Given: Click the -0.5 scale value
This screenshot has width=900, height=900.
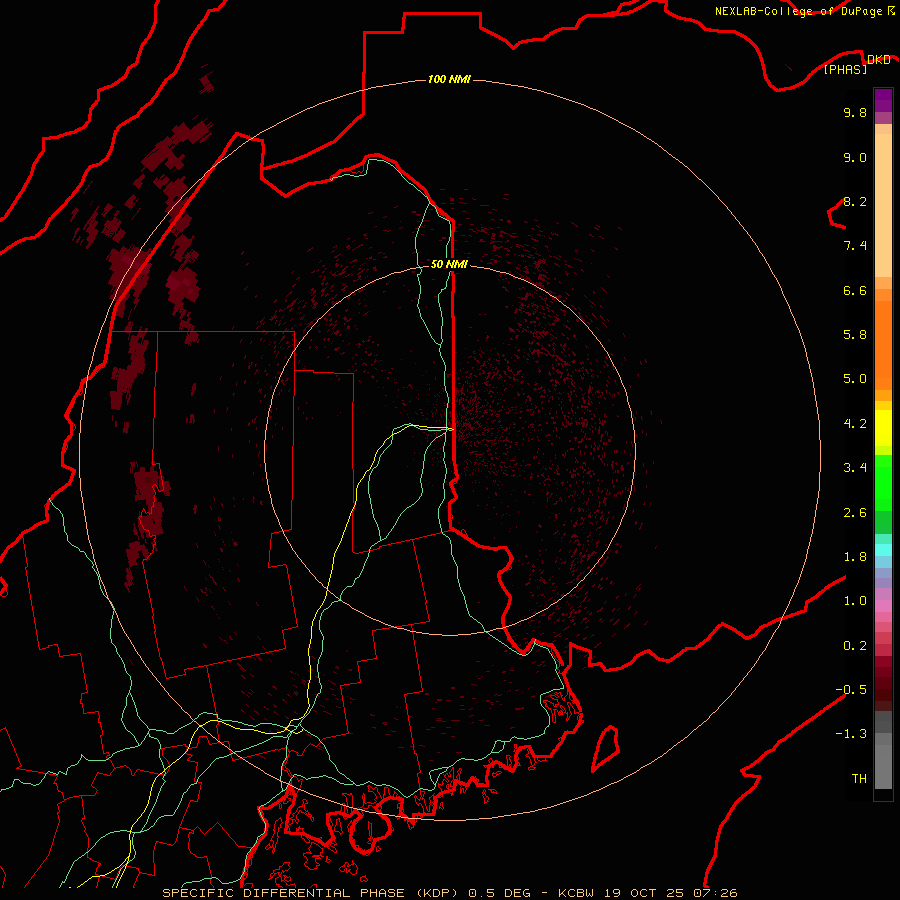Looking at the screenshot, I should pyautogui.click(x=851, y=690).
